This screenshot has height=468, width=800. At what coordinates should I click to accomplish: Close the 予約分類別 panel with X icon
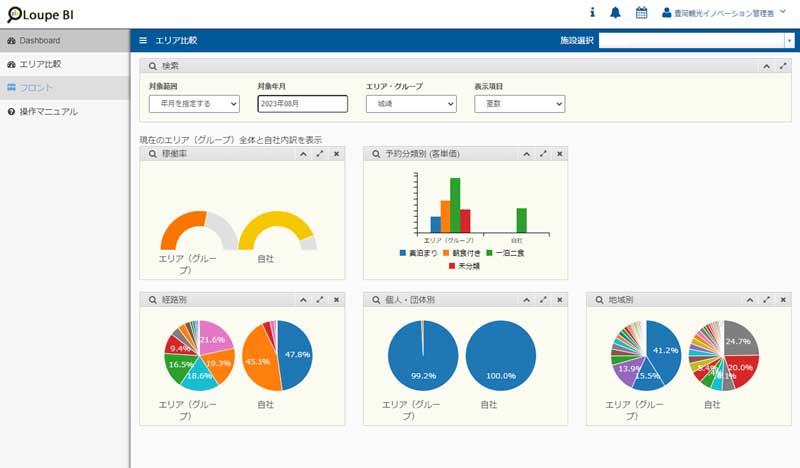[x=560, y=154]
